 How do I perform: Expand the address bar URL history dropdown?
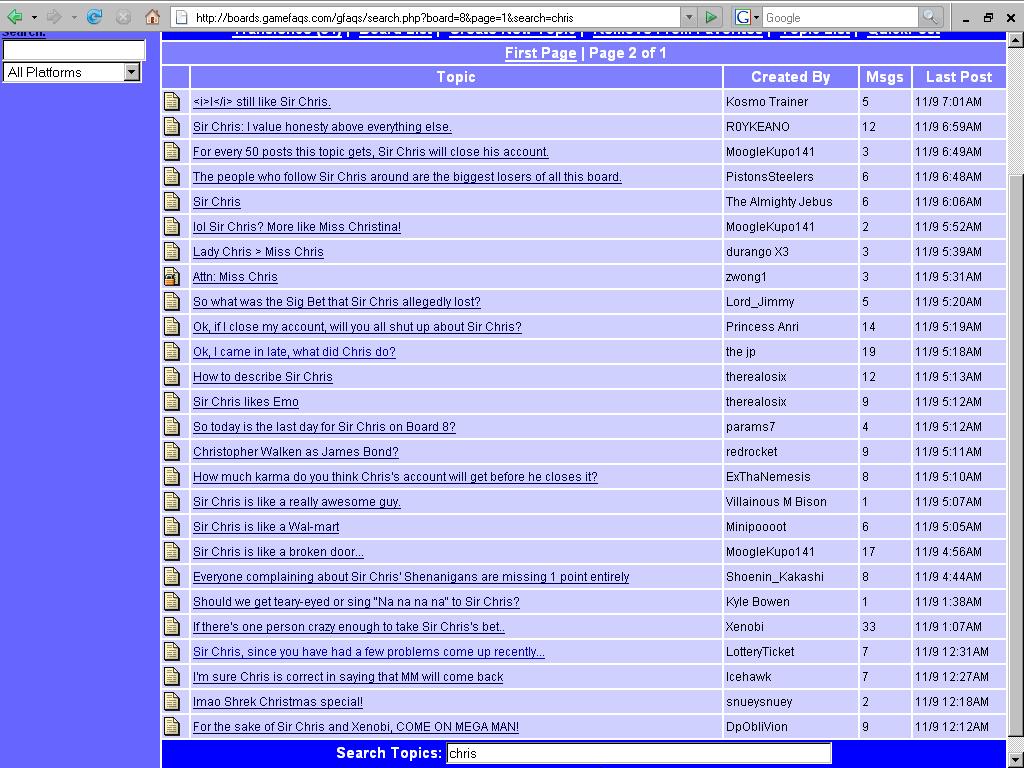pyautogui.click(x=688, y=17)
